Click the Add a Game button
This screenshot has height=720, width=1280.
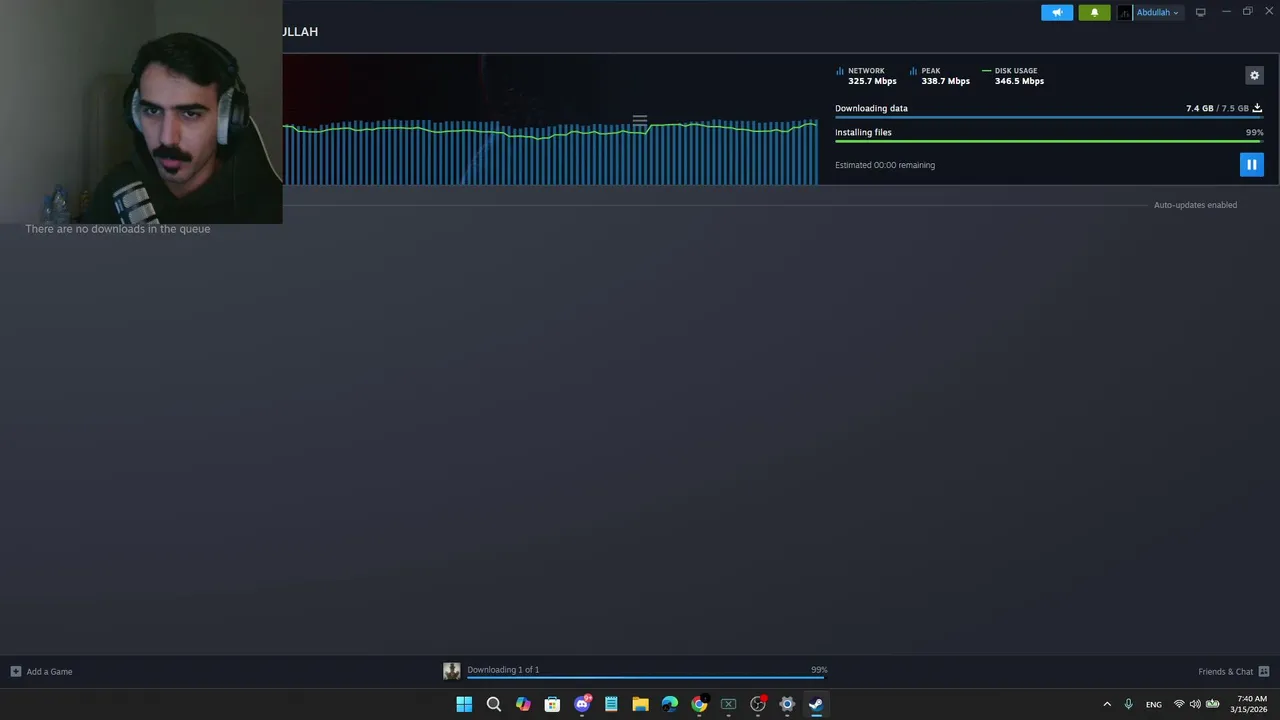tap(41, 672)
